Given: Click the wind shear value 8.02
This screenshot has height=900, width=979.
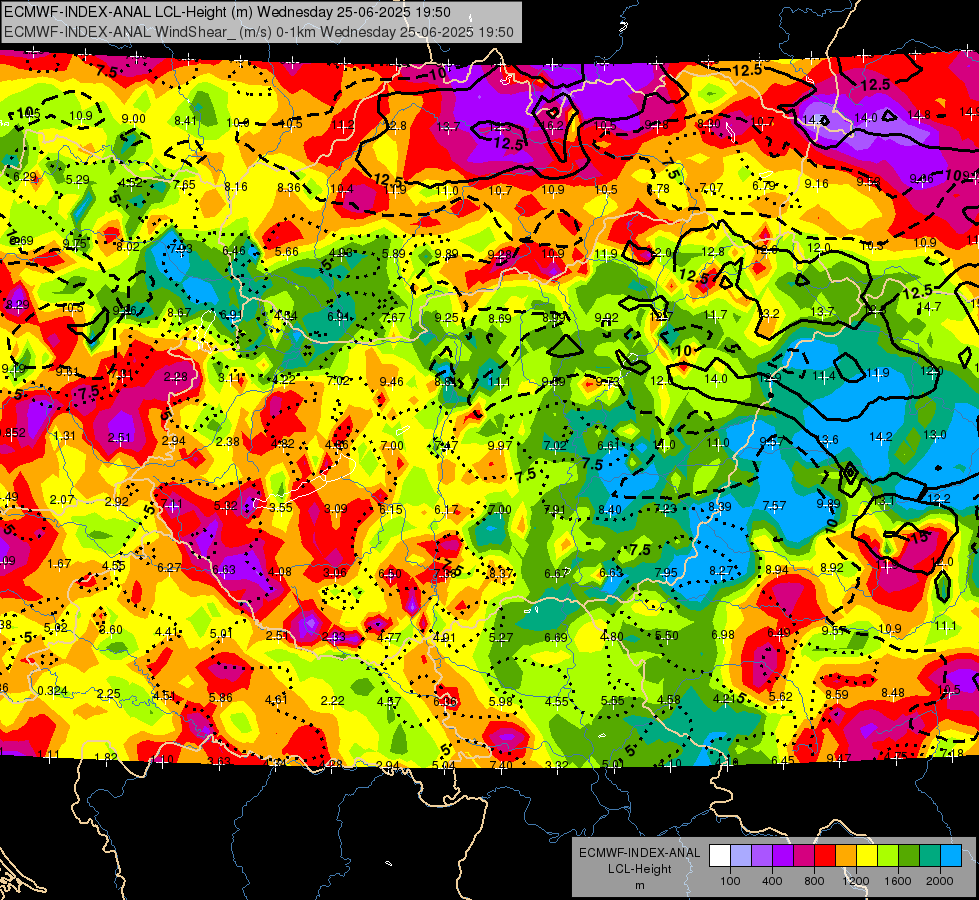Looking at the screenshot, I should click(128, 247).
